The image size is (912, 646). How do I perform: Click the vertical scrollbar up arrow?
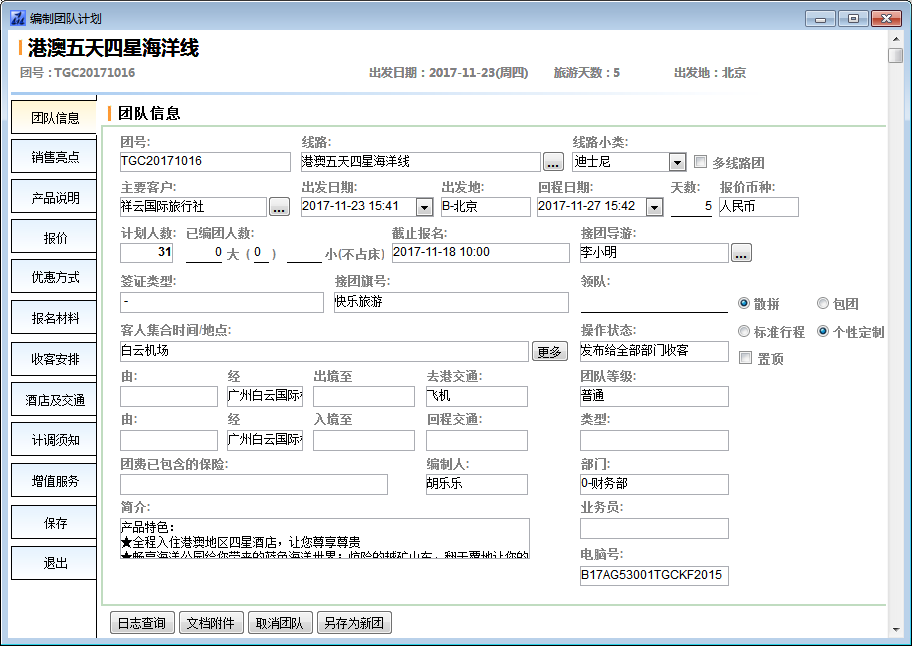896,40
